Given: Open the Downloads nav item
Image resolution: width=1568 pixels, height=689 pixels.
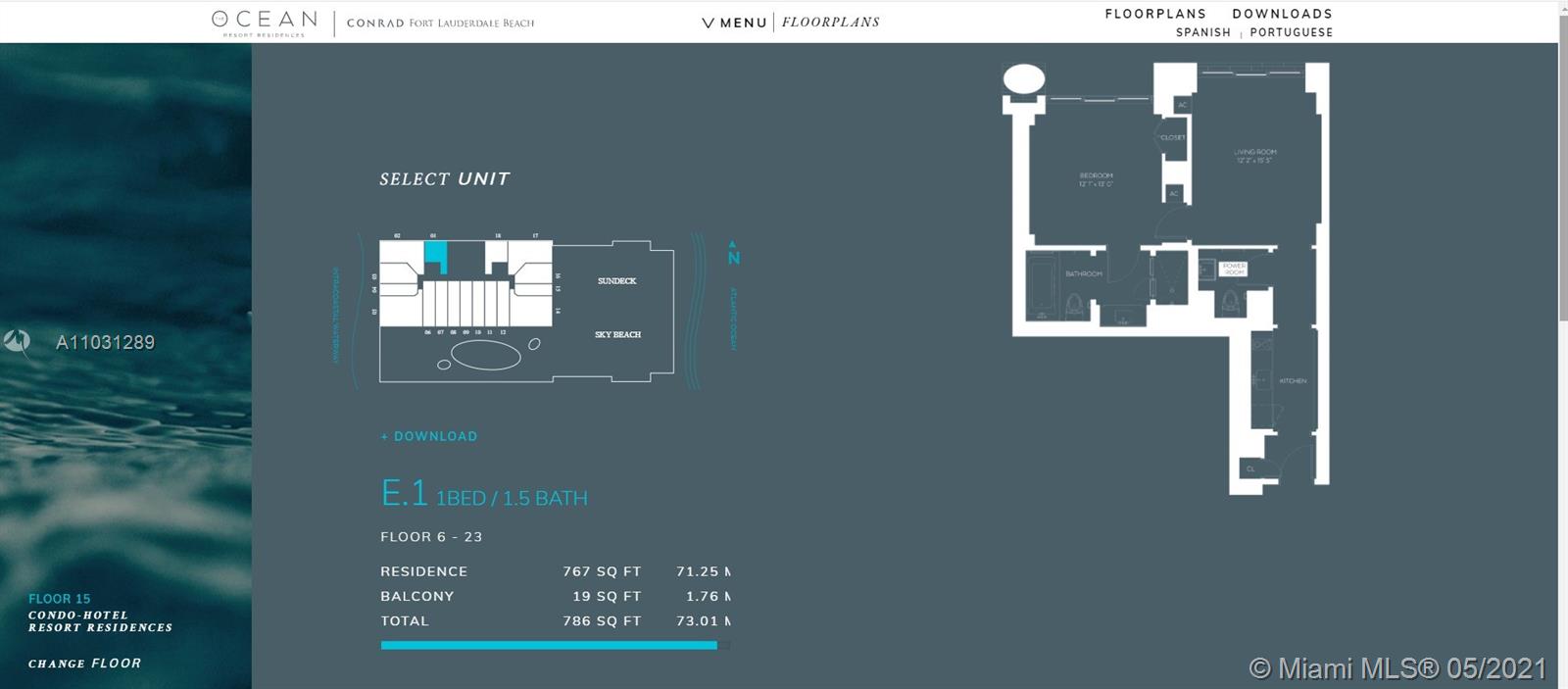Looking at the screenshot, I should 1282,14.
